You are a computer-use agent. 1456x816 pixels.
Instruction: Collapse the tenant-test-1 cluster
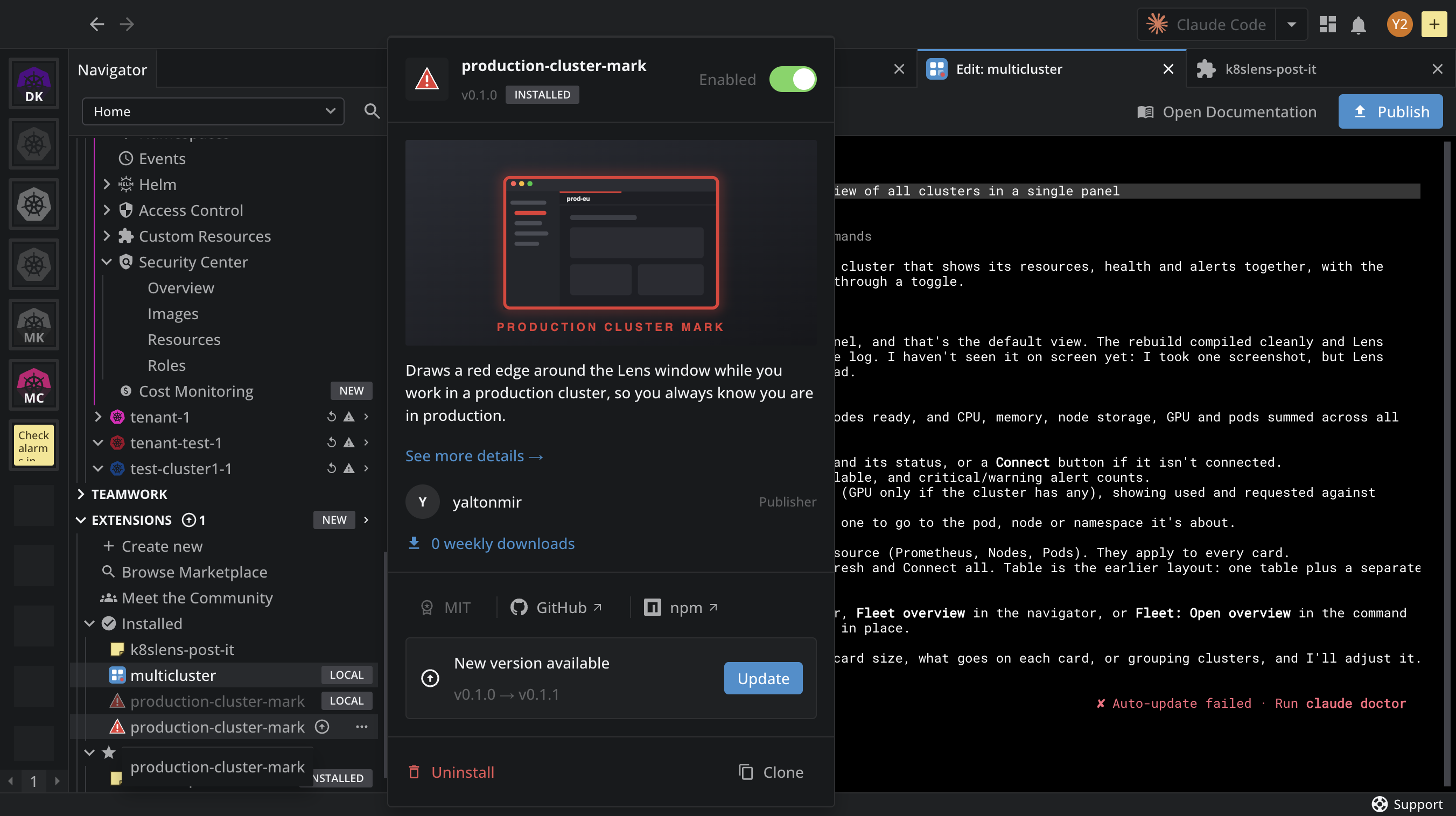[x=98, y=442]
